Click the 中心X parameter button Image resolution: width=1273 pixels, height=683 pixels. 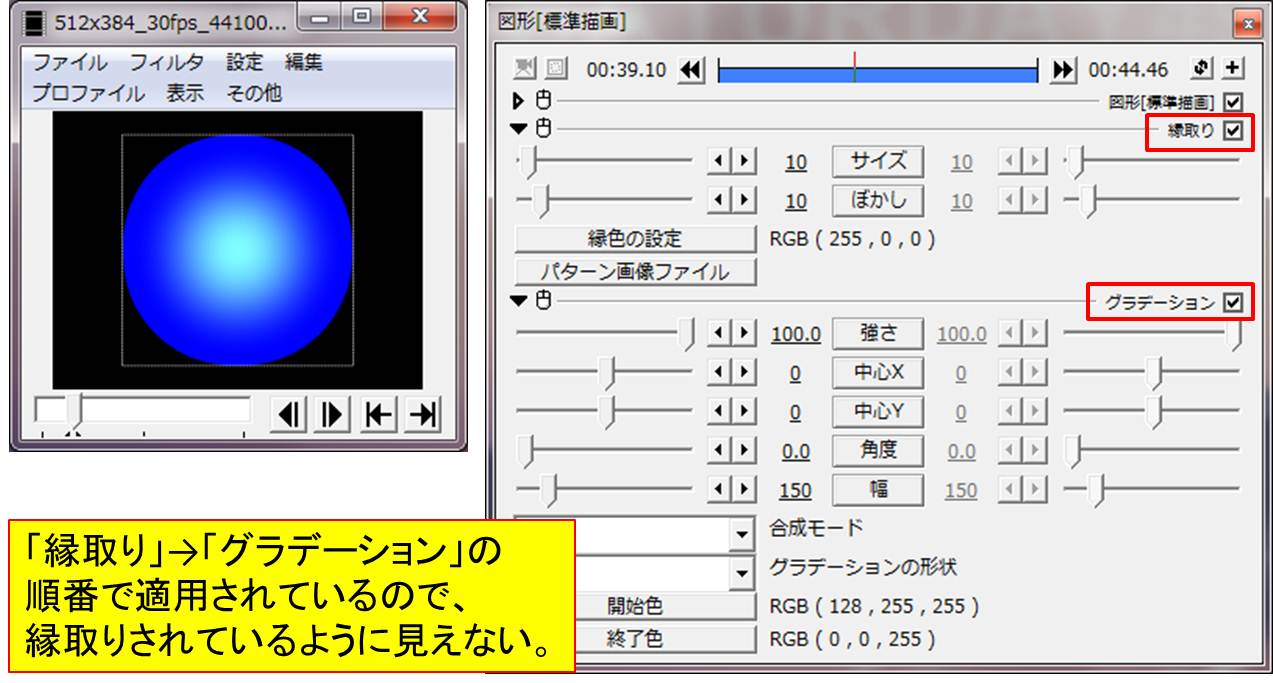coord(878,373)
